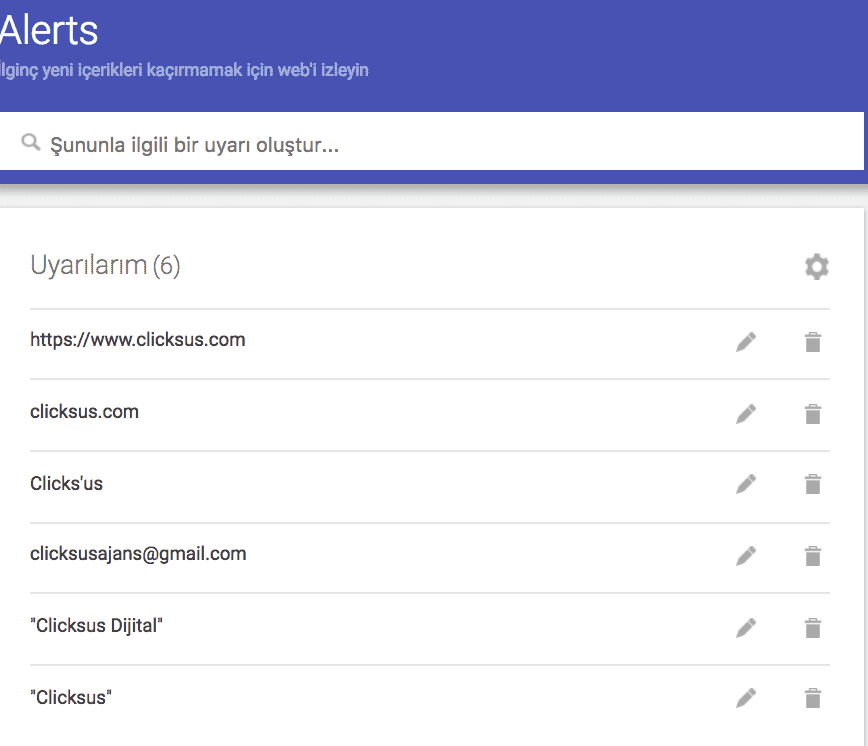Delete the https://www.clicksus.com alert
Screen dimensions: 868x746
pos(812,341)
